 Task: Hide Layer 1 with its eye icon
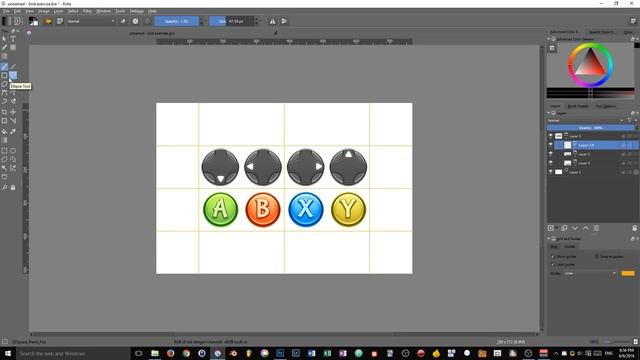[550, 172]
